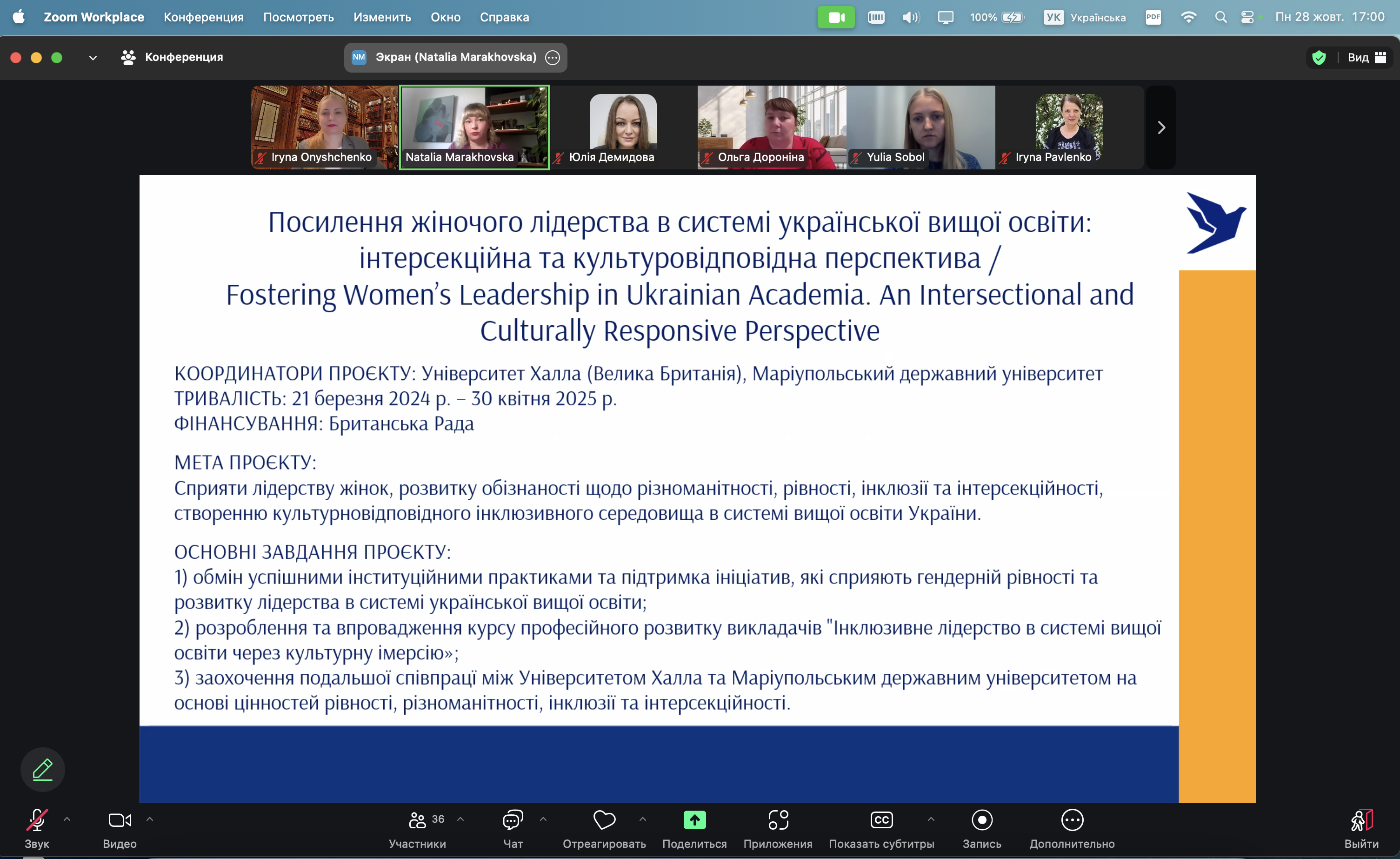Start recording with the Запись button
Screen dimensions: 1400x859
[982, 829]
